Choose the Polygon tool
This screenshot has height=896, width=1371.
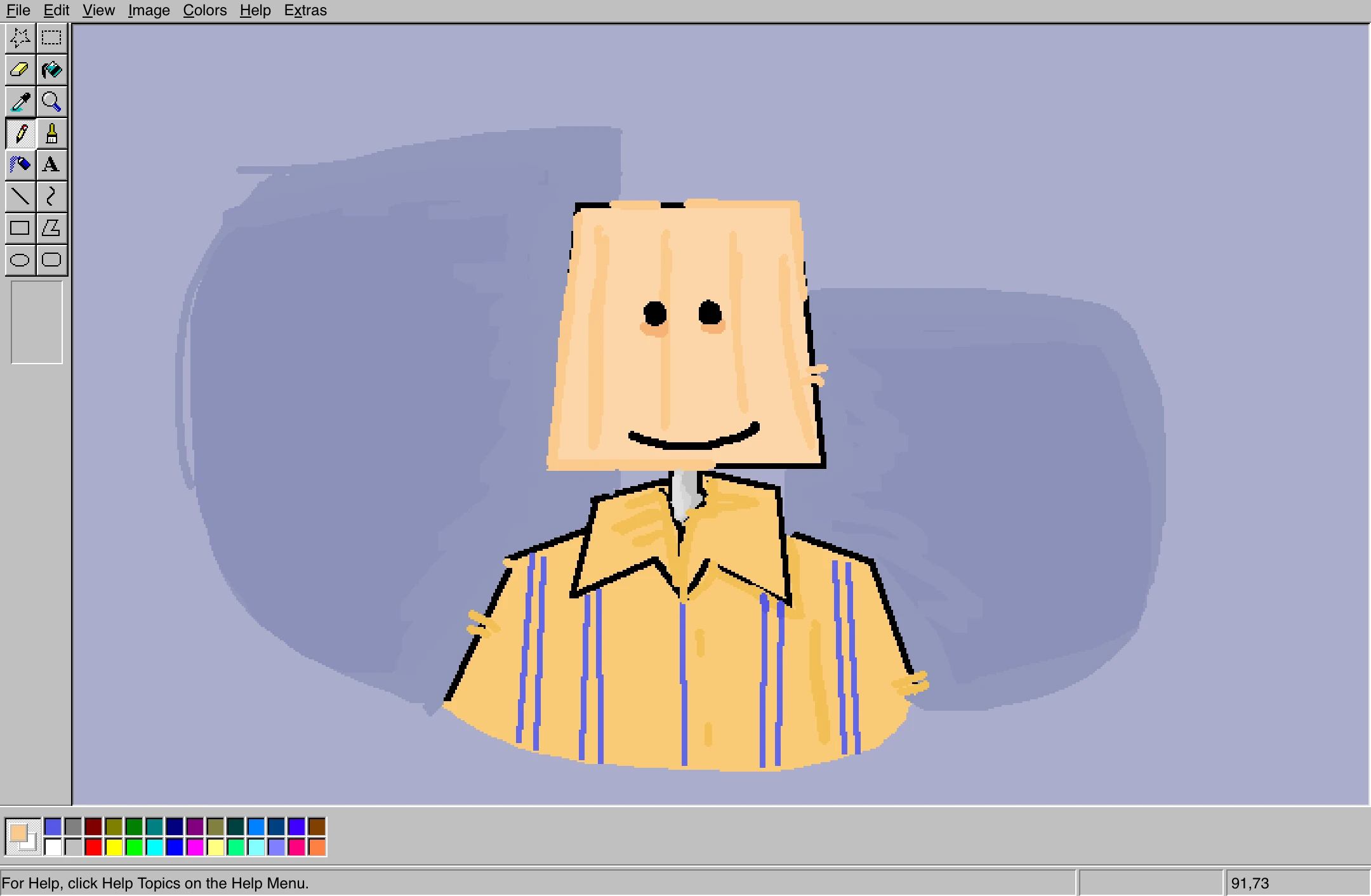pyautogui.click(x=51, y=228)
